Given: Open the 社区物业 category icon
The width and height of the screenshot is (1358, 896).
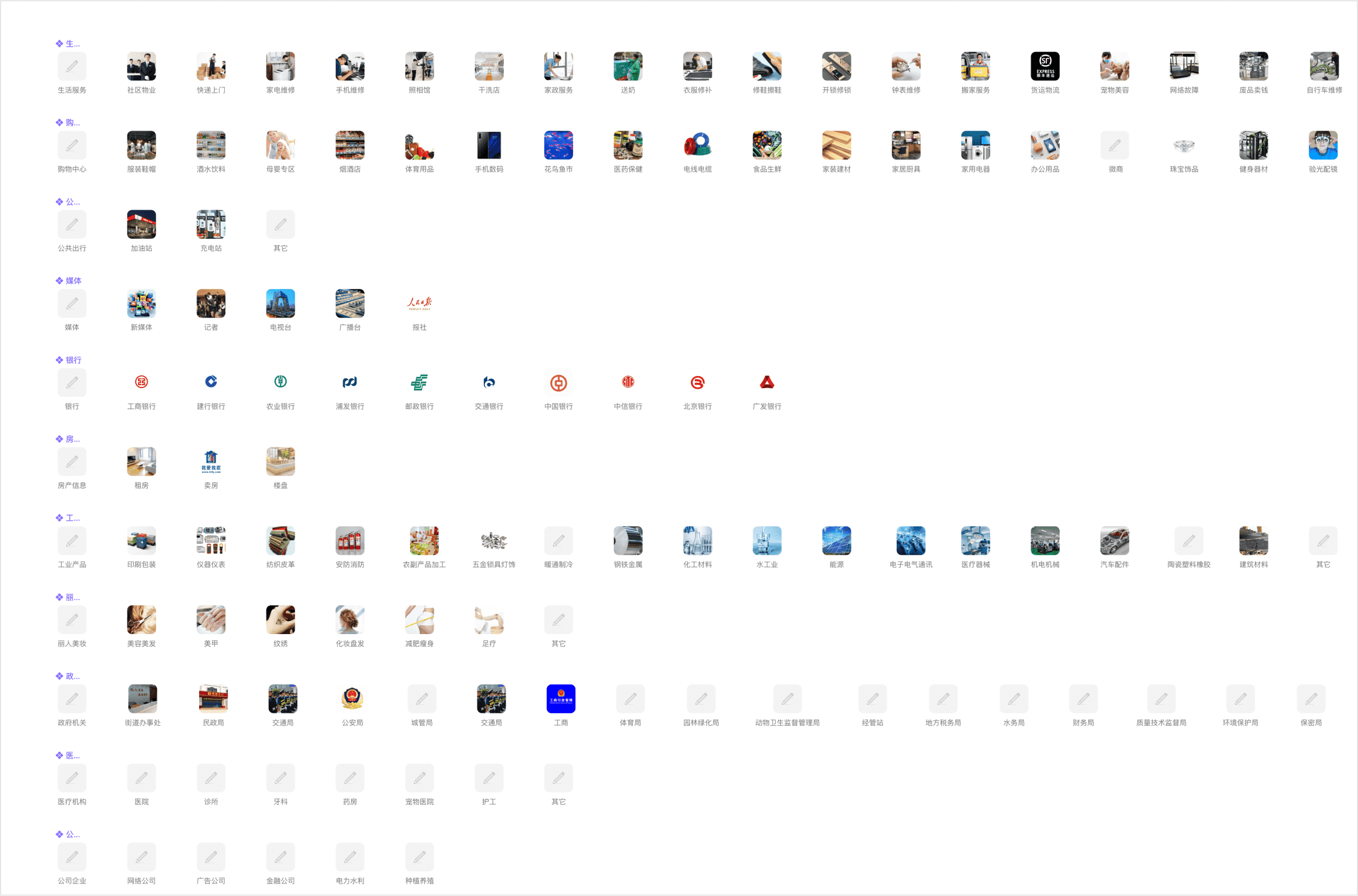Looking at the screenshot, I should coord(141,66).
